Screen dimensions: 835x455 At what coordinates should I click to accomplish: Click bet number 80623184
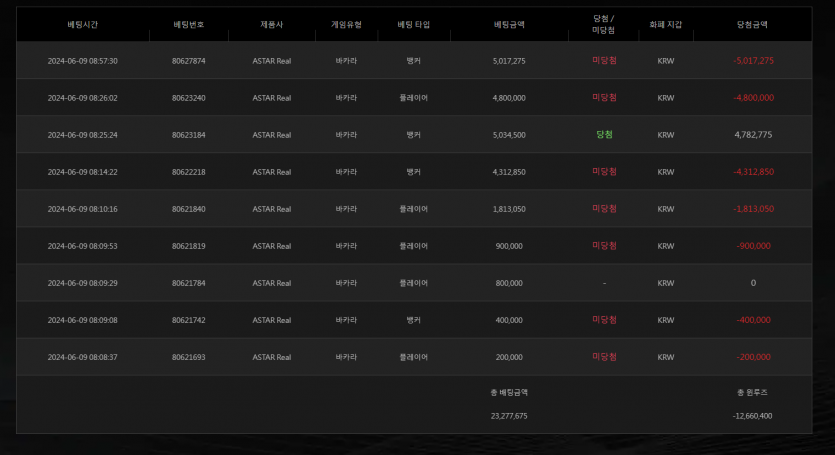[189, 135]
